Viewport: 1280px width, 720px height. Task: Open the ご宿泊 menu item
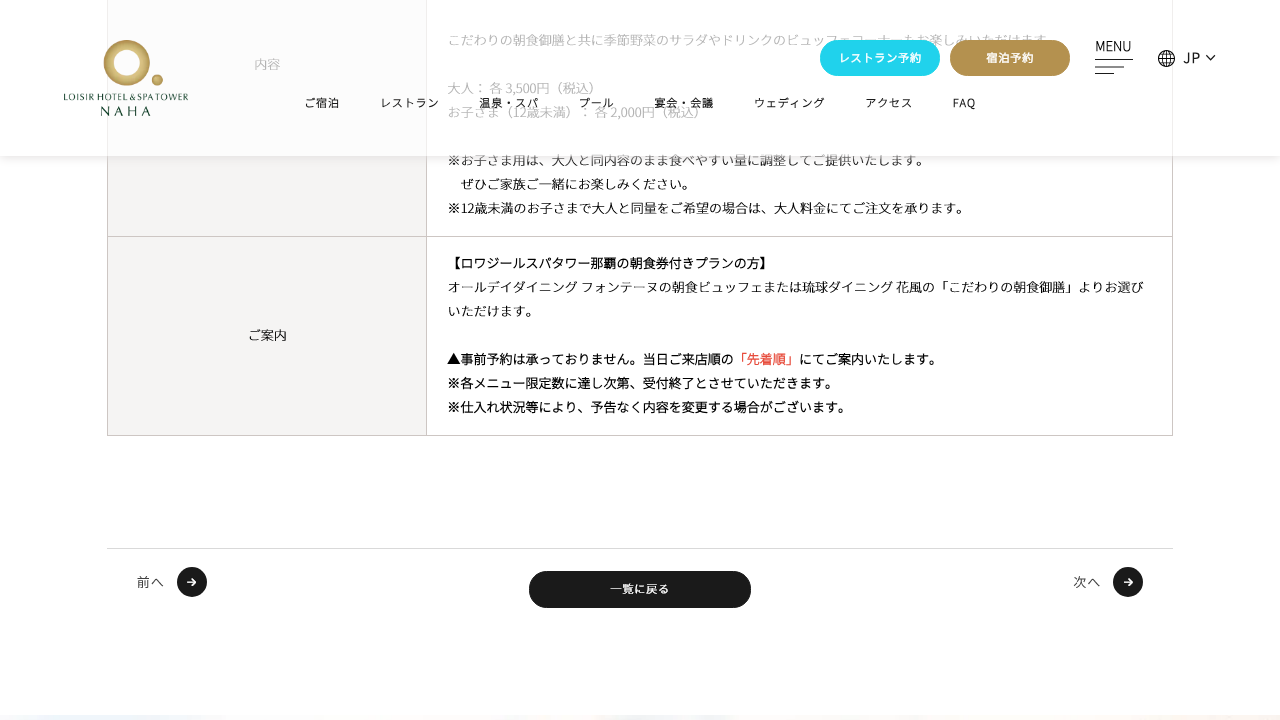point(322,103)
